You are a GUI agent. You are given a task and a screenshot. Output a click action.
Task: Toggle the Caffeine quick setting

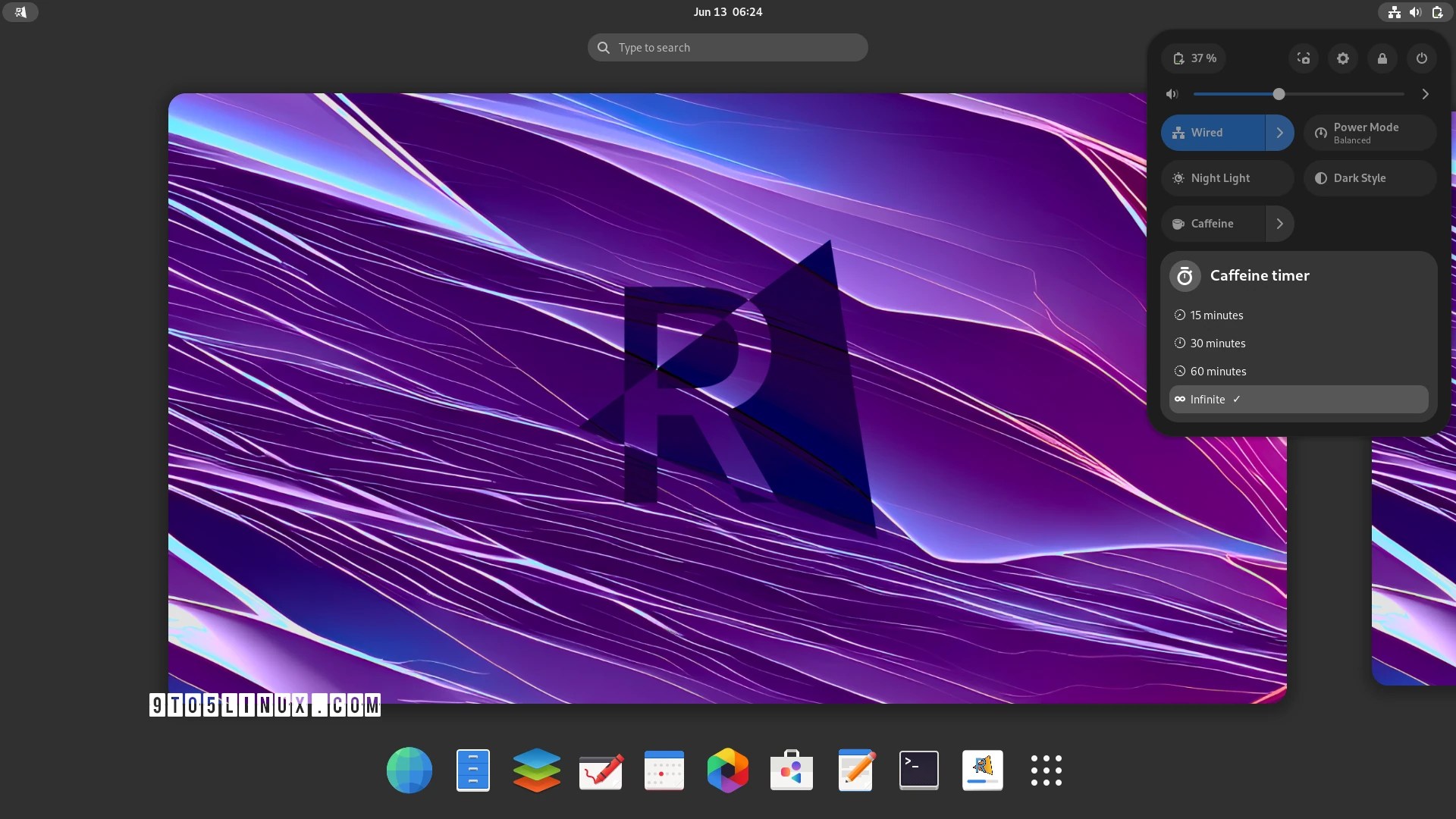(x=1213, y=224)
